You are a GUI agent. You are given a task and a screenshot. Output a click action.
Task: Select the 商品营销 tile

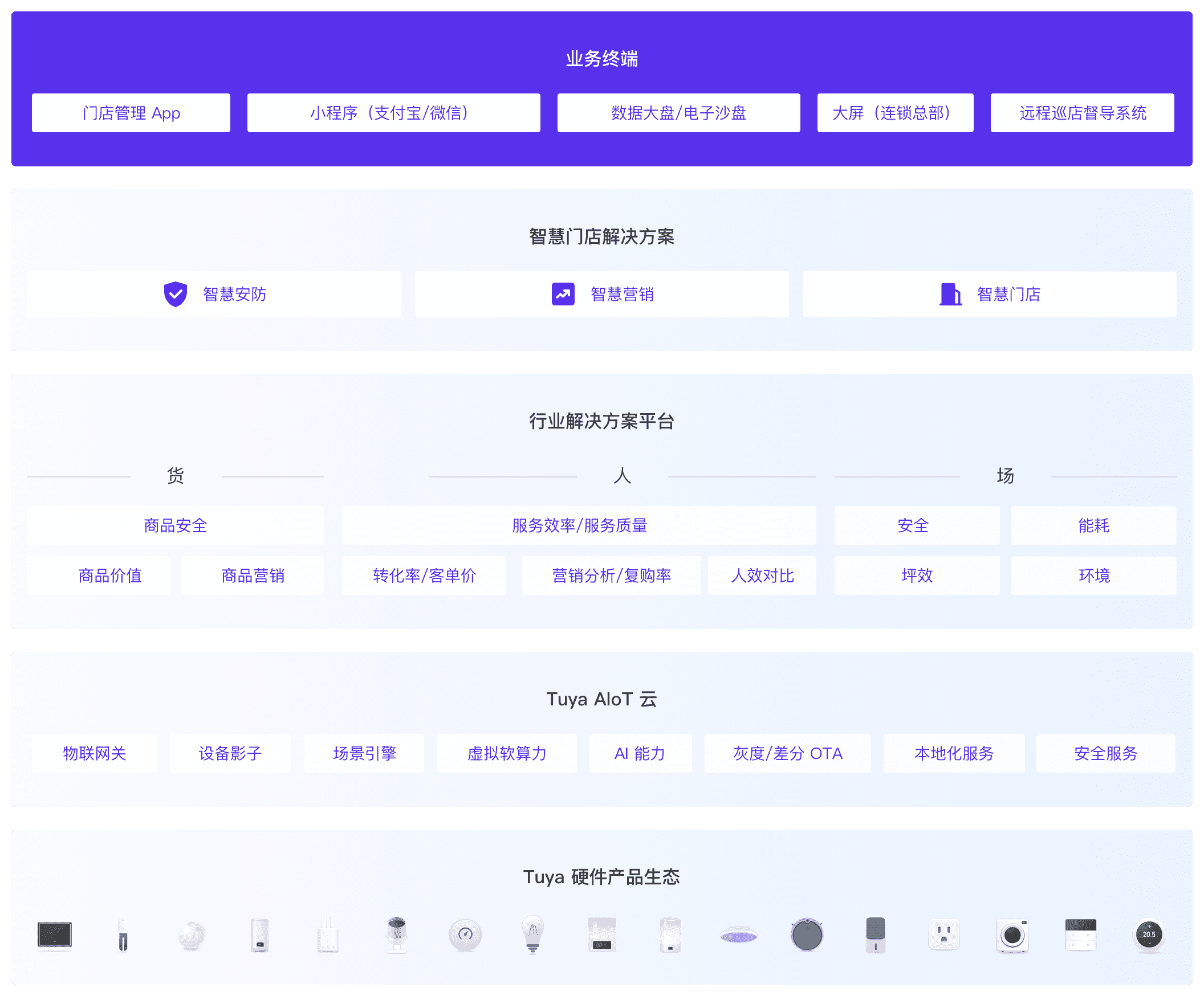point(253,575)
